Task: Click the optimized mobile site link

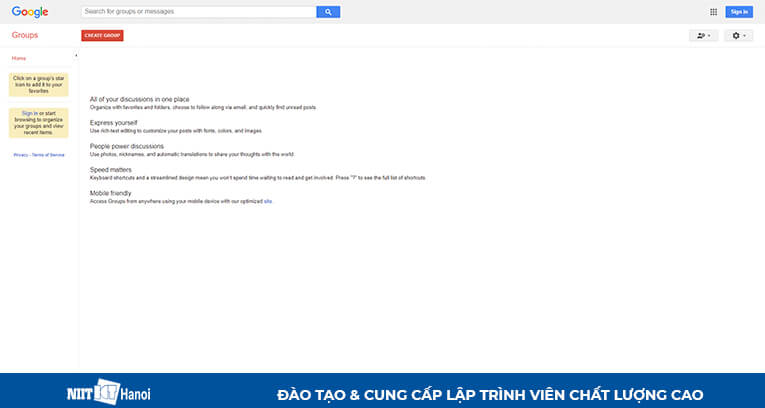Action: pyautogui.click(x=268, y=201)
